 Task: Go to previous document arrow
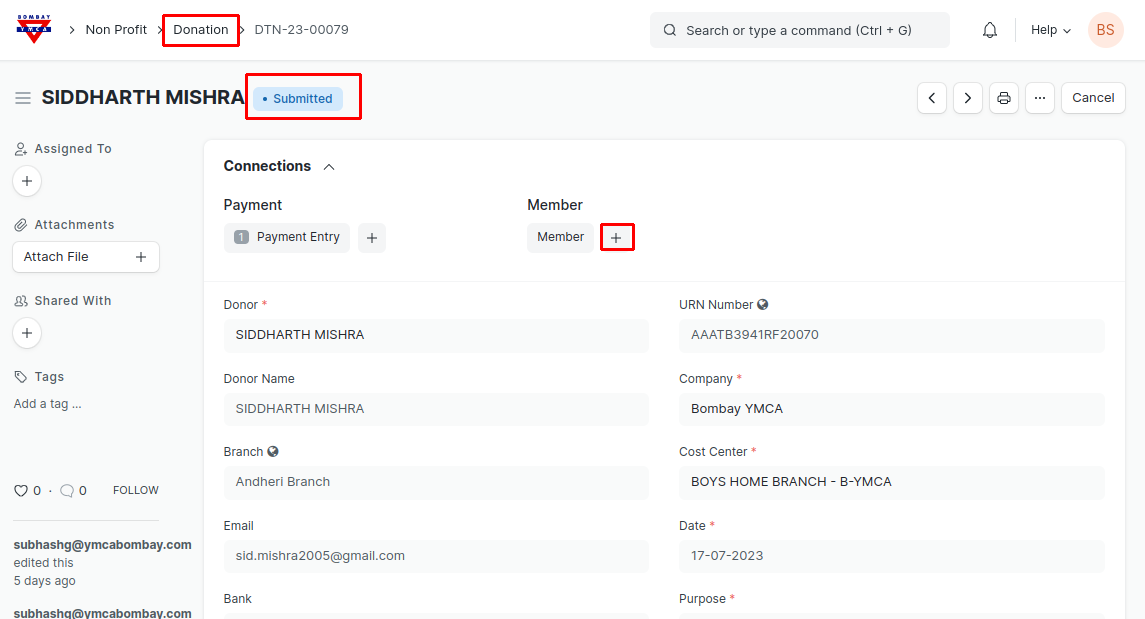(931, 98)
